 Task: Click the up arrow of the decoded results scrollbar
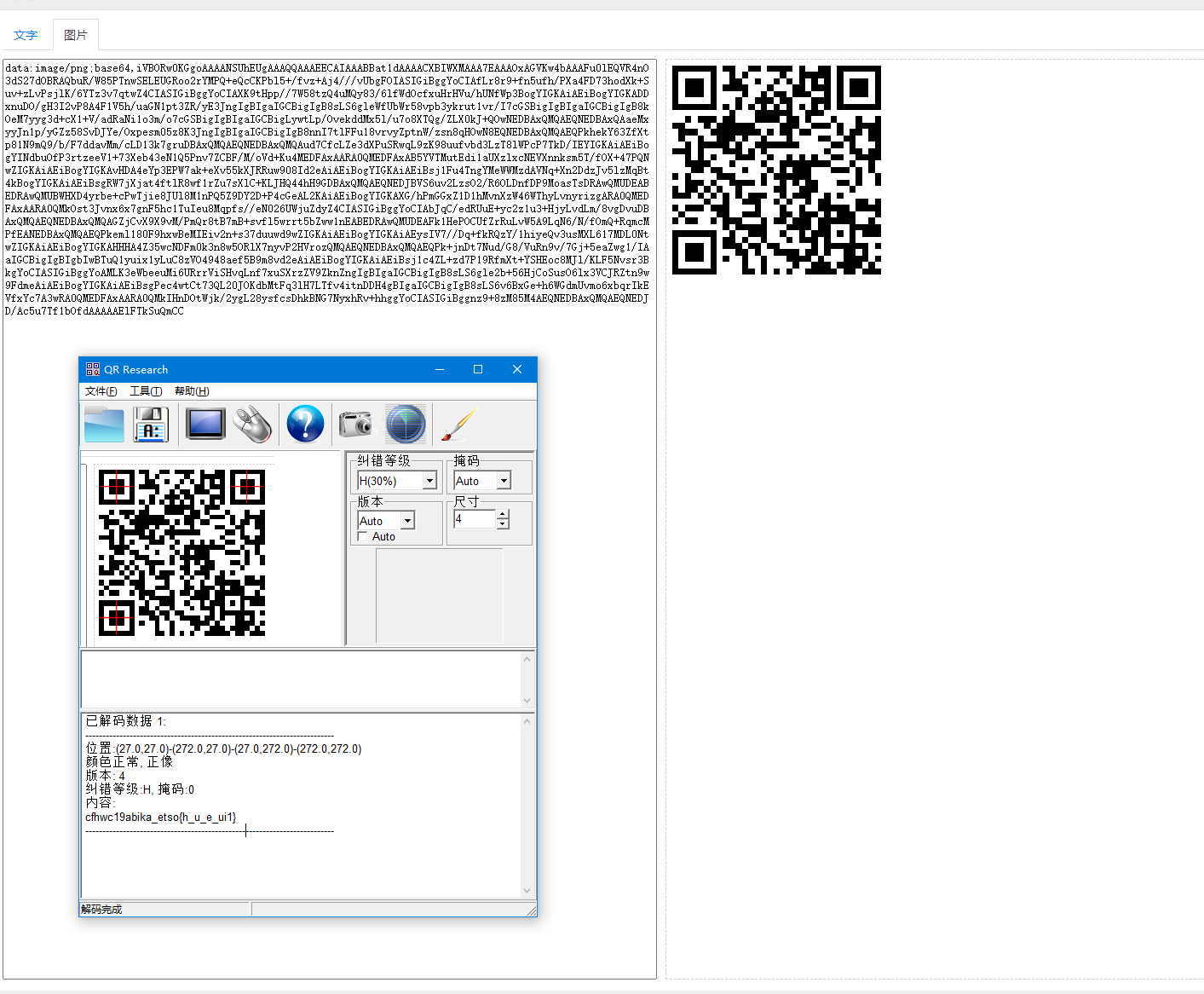527,721
